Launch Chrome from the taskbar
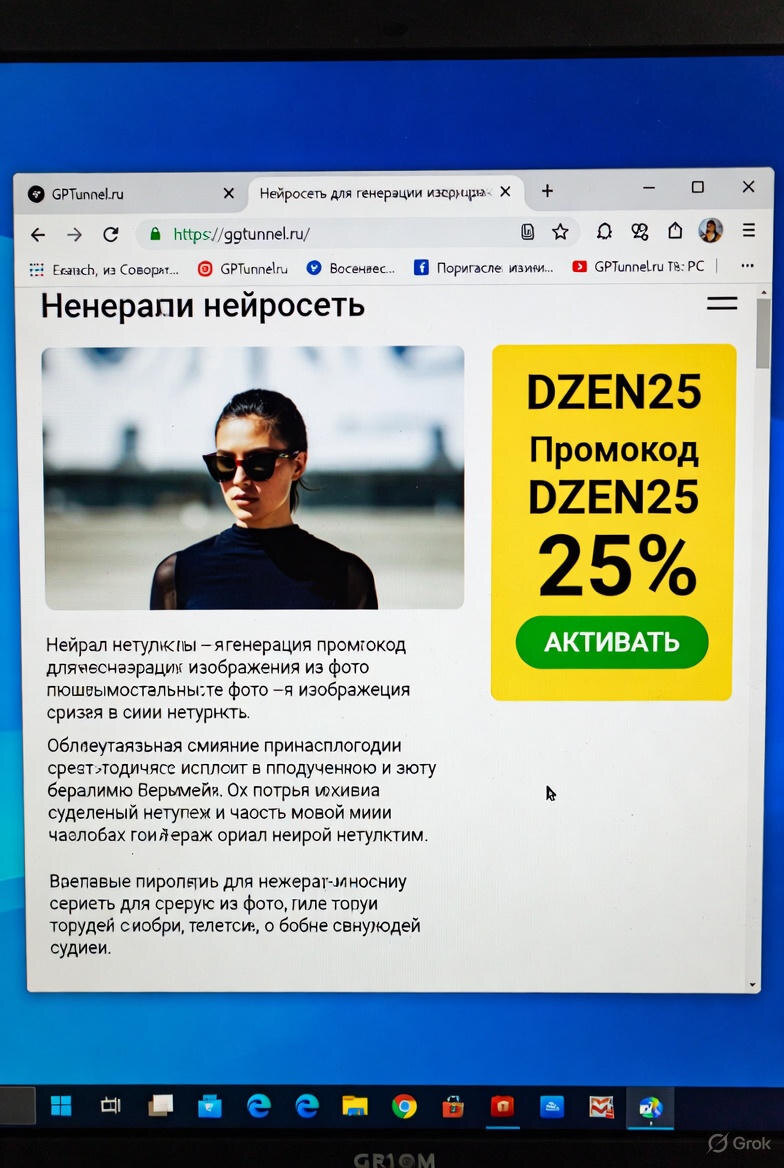The height and width of the screenshot is (1168, 784). (x=405, y=1107)
